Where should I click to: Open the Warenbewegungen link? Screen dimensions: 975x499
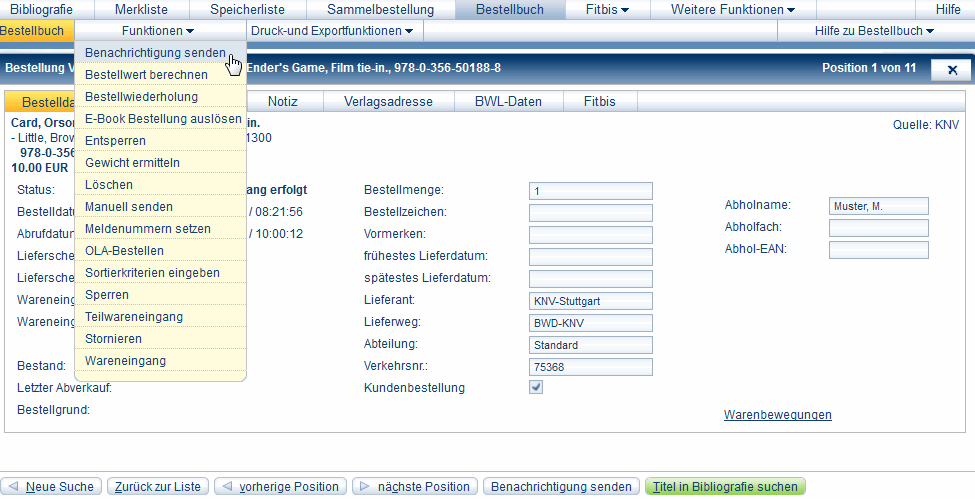(x=777, y=415)
